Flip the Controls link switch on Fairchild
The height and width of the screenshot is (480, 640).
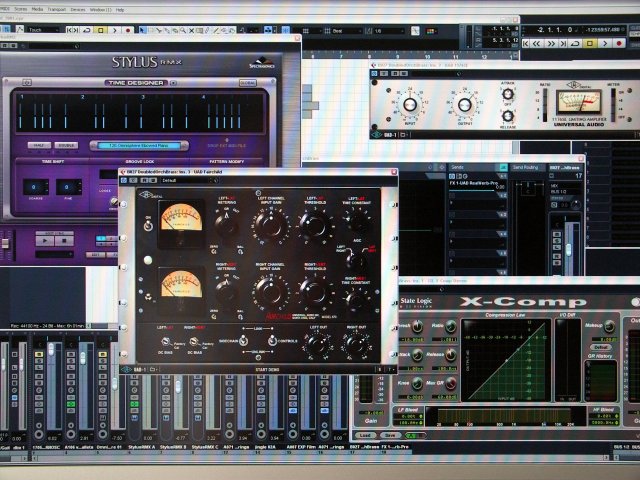tap(272, 340)
